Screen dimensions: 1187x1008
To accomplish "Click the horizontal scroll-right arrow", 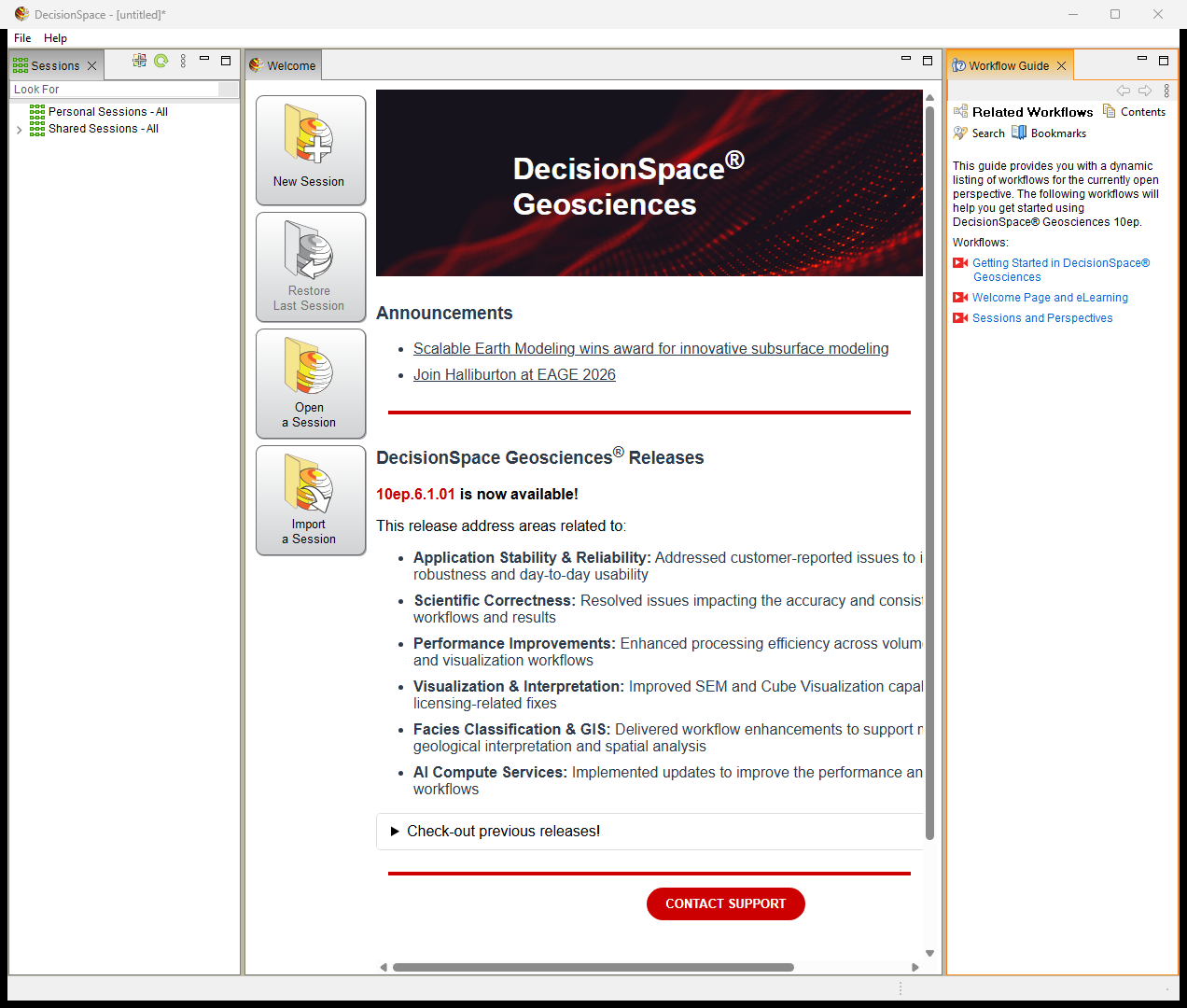I will tap(915, 968).
